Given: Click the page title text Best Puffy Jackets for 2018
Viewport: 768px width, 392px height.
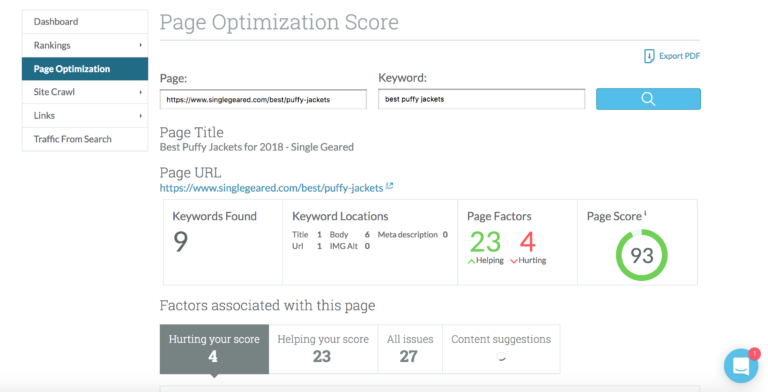Looking at the screenshot, I should 257,147.
